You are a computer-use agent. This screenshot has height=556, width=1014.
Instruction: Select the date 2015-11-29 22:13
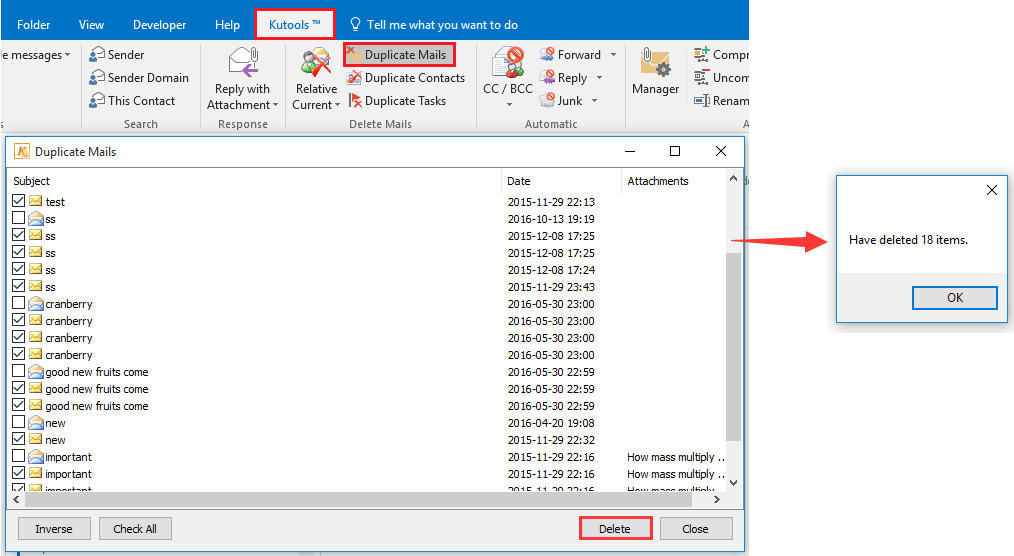tap(551, 202)
